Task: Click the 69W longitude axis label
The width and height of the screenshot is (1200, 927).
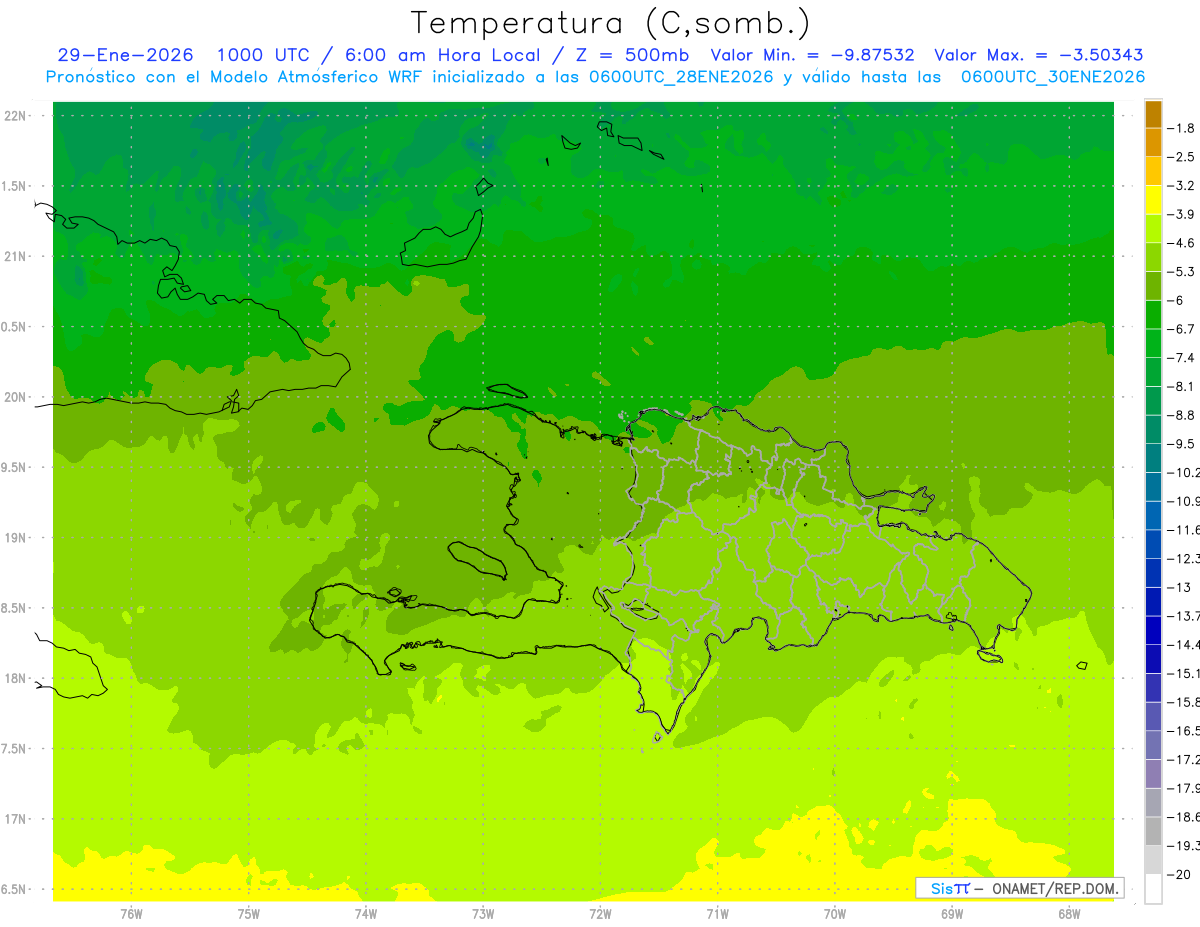Action: tap(952, 914)
